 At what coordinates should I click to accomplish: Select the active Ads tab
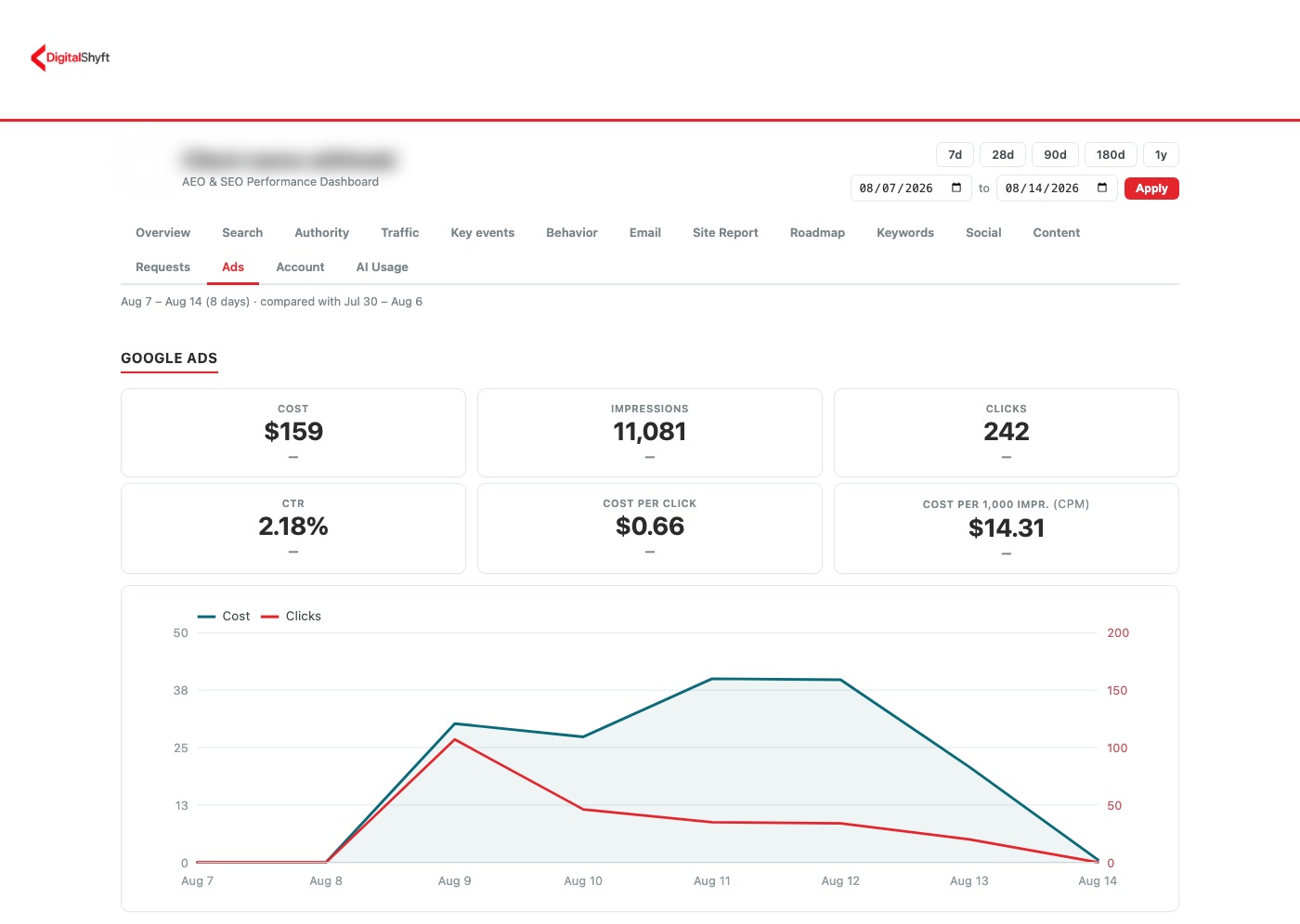(x=233, y=267)
